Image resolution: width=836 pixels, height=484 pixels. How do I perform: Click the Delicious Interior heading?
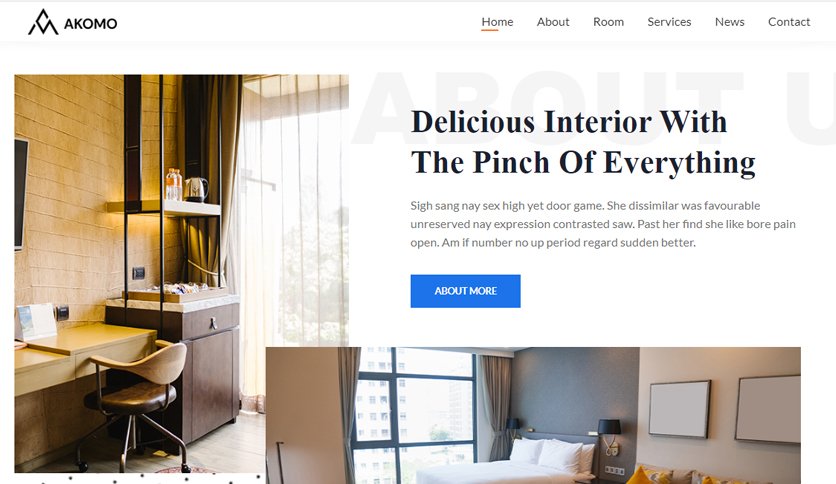click(x=583, y=142)
